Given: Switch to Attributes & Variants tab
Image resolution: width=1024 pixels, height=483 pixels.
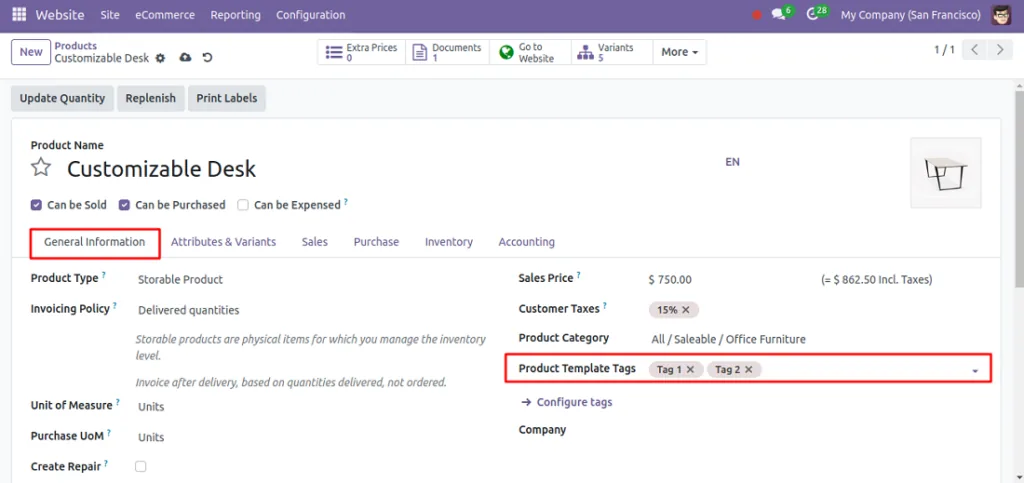Looking at the screenshot, I should (223, 242).
